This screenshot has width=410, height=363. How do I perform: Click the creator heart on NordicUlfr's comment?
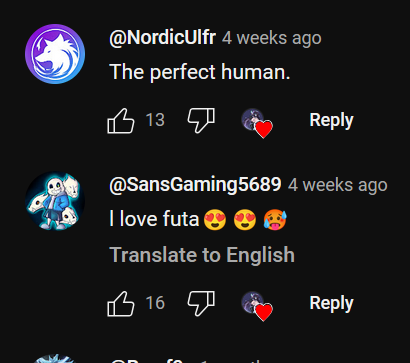pyautogui.click(x=257, y=123)
